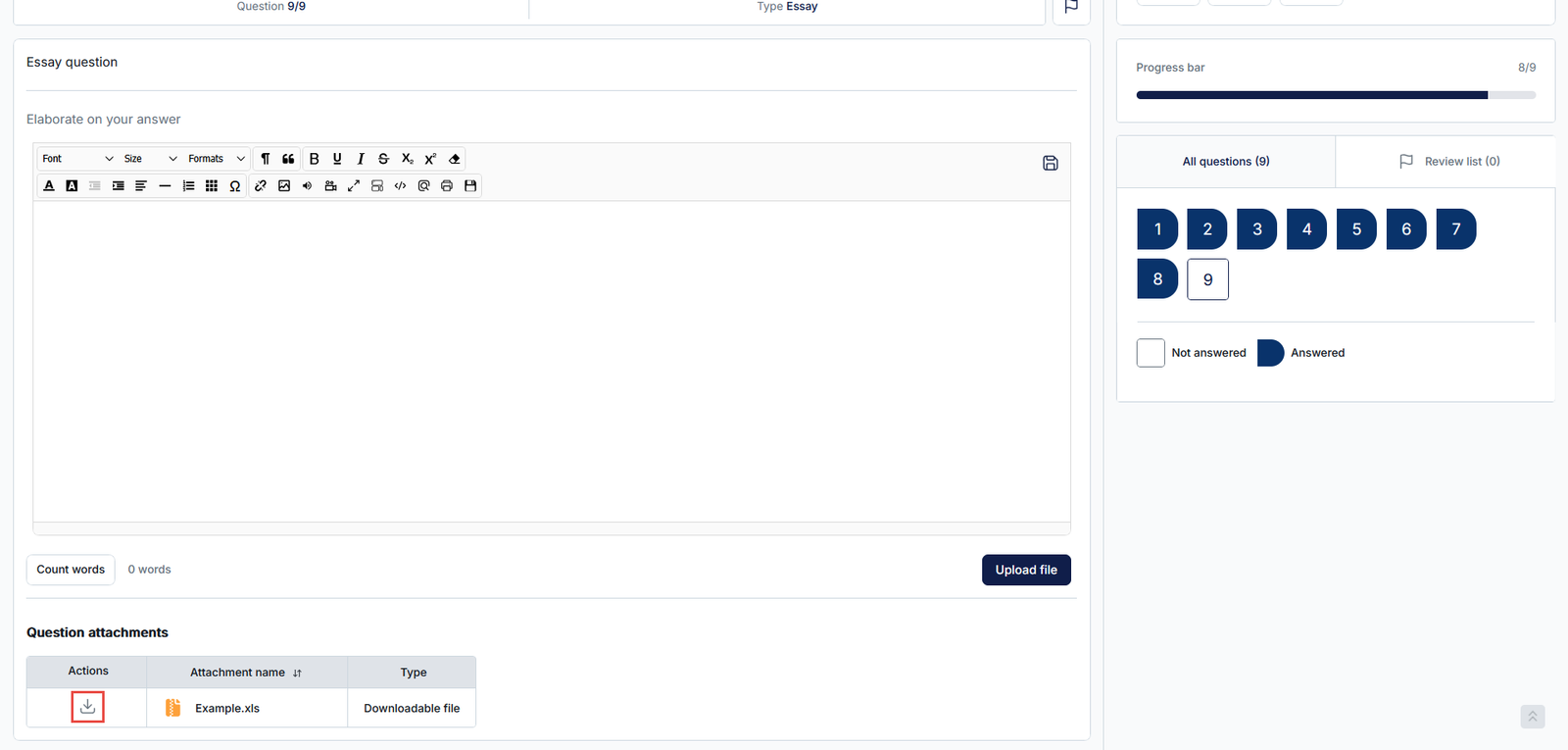Flag question 9 for review
The width and height of the screenshot is (1568, 750).
point(1071,7)
